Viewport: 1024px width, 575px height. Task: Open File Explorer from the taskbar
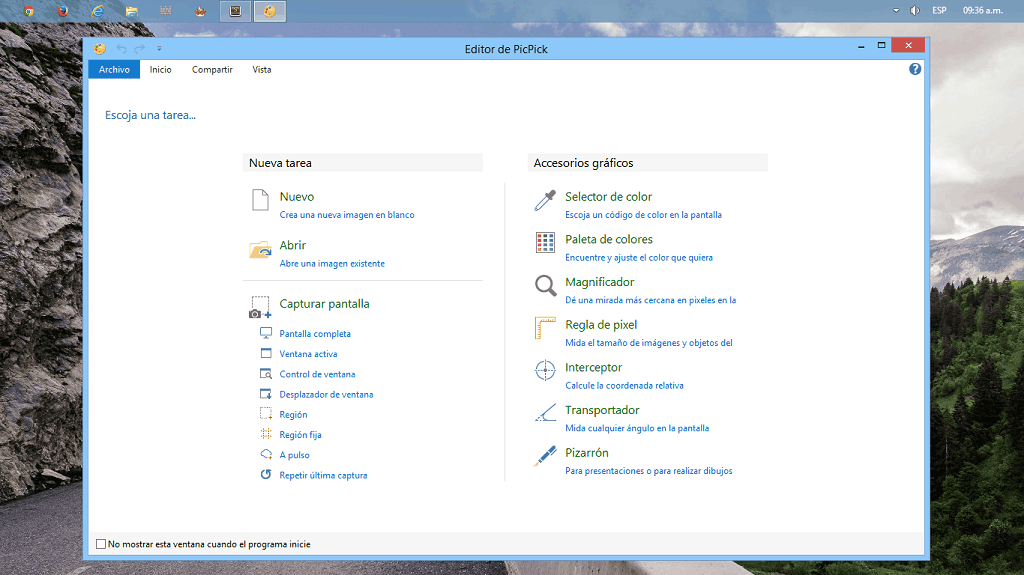click(132, 11)
